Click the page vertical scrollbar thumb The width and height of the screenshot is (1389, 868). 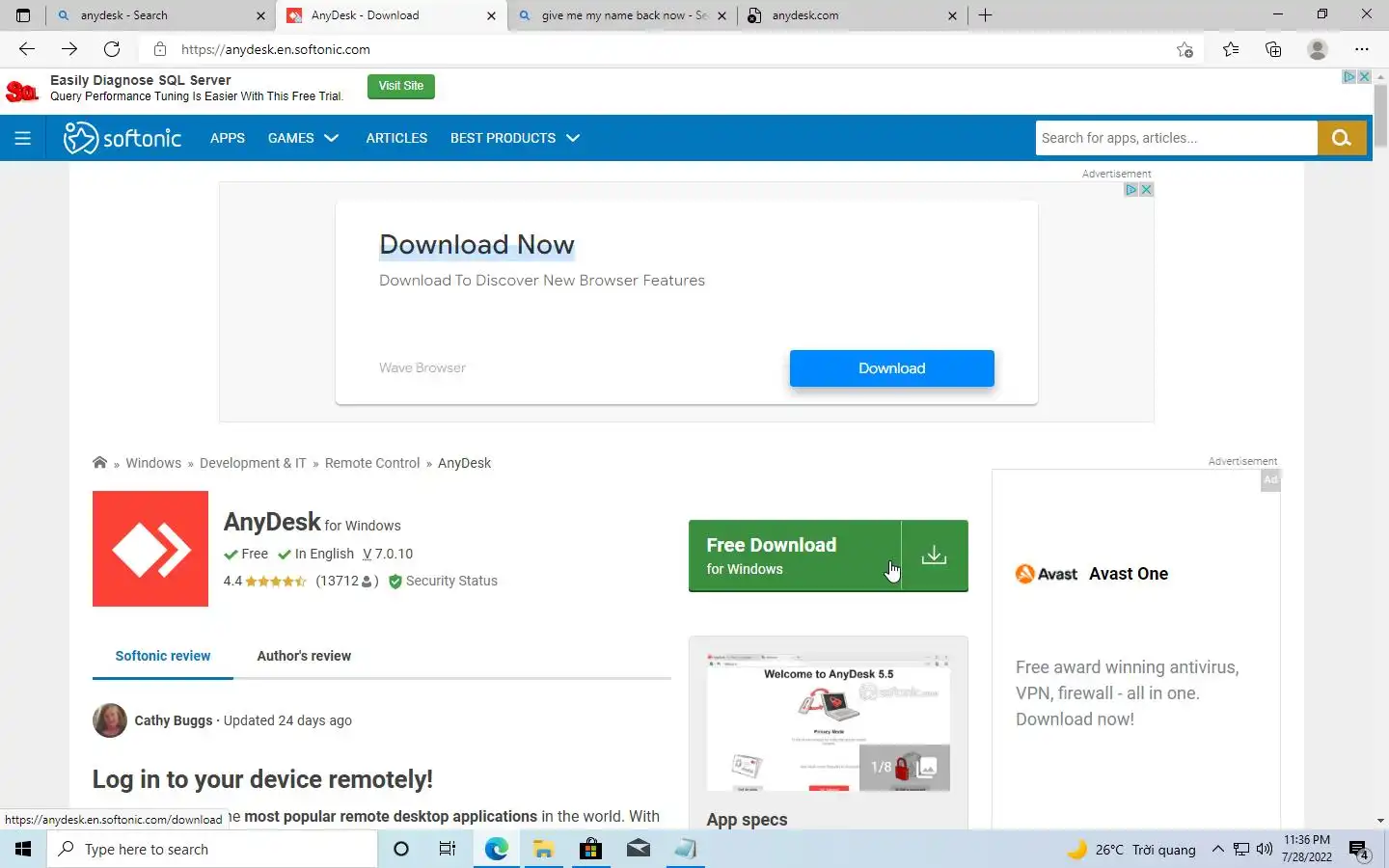(1380, 116)
